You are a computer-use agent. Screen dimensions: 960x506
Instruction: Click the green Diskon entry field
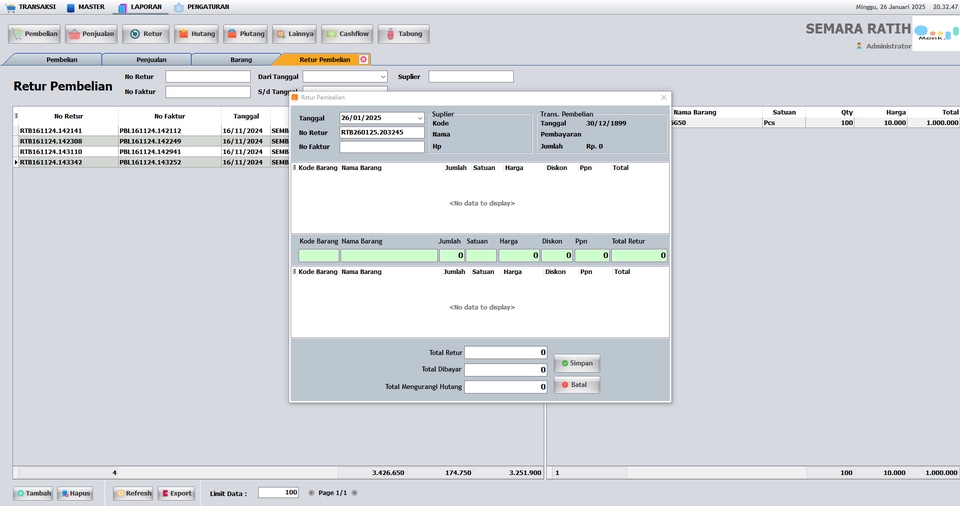tap(557, 255)
